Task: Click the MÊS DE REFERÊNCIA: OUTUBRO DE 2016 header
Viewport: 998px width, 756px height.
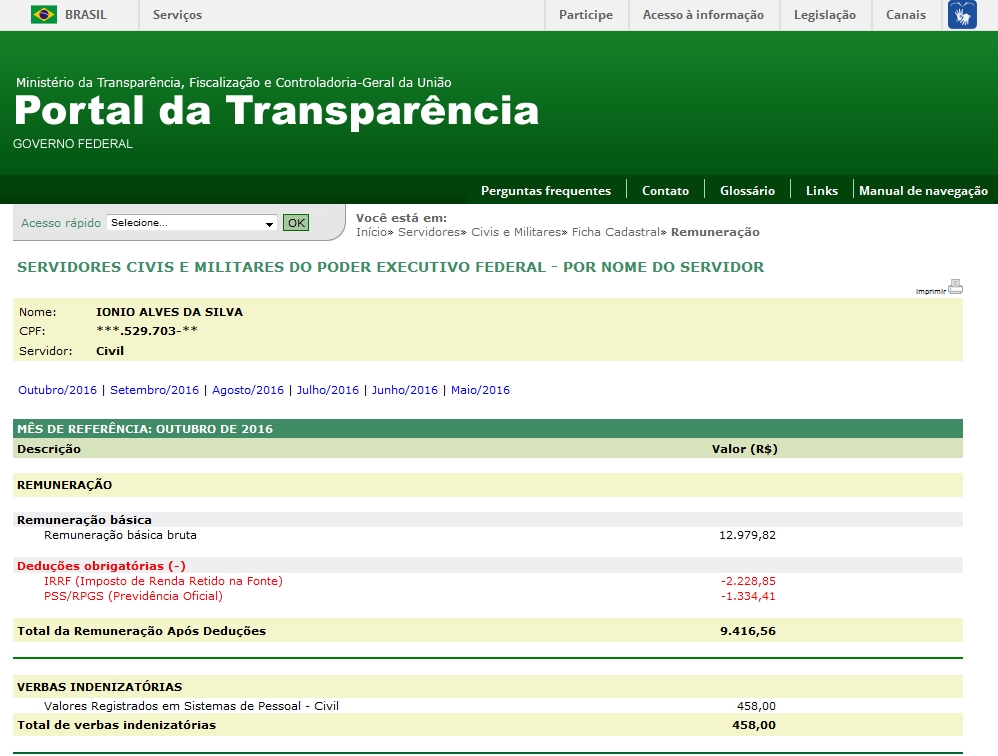Action: 145,429
